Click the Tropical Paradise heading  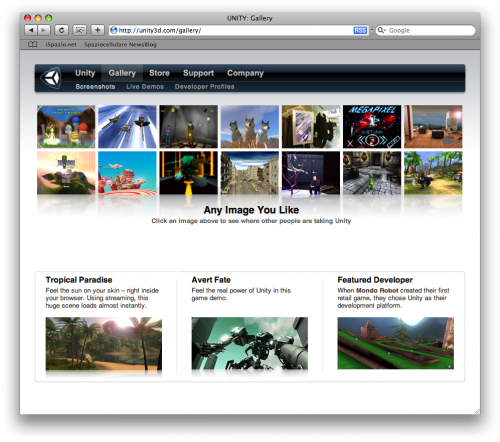(79, 280)
